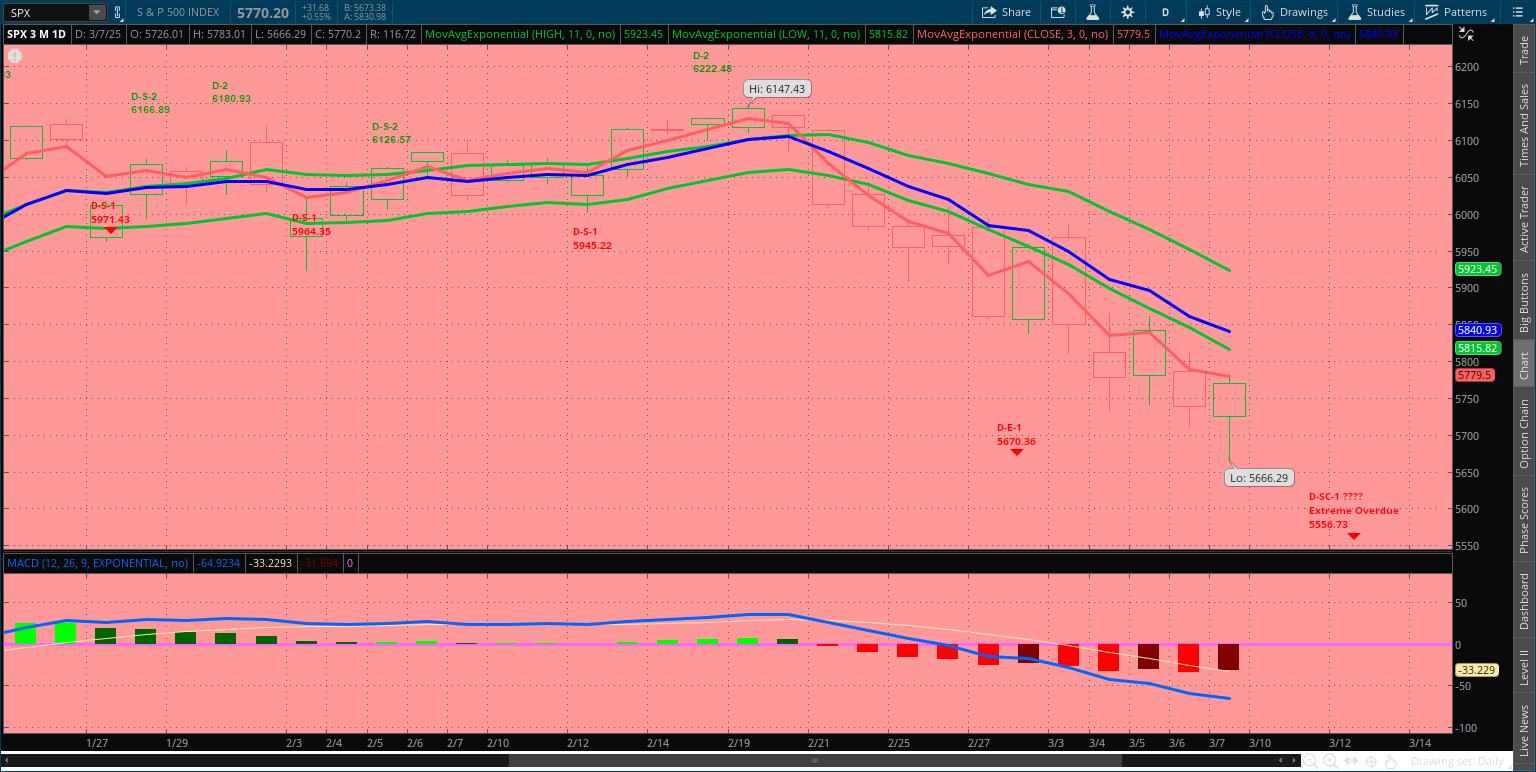The height and width of the screenshot is (772, 1536).
Task: Expand the SPX symbol dropdown arrow
Action: (96, 12)
